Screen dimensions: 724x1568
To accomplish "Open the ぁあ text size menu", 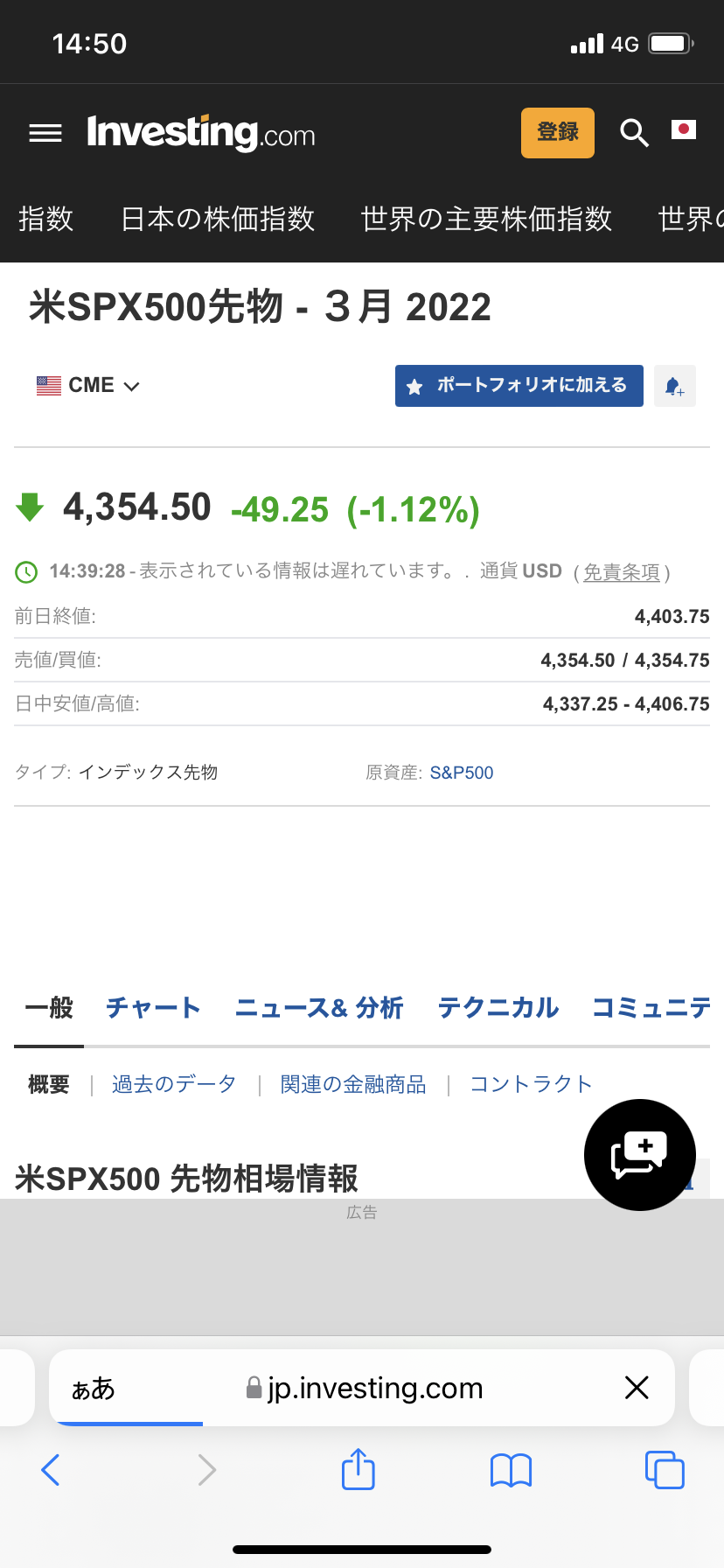I will pyautogui.click(x=93, y=1389).
